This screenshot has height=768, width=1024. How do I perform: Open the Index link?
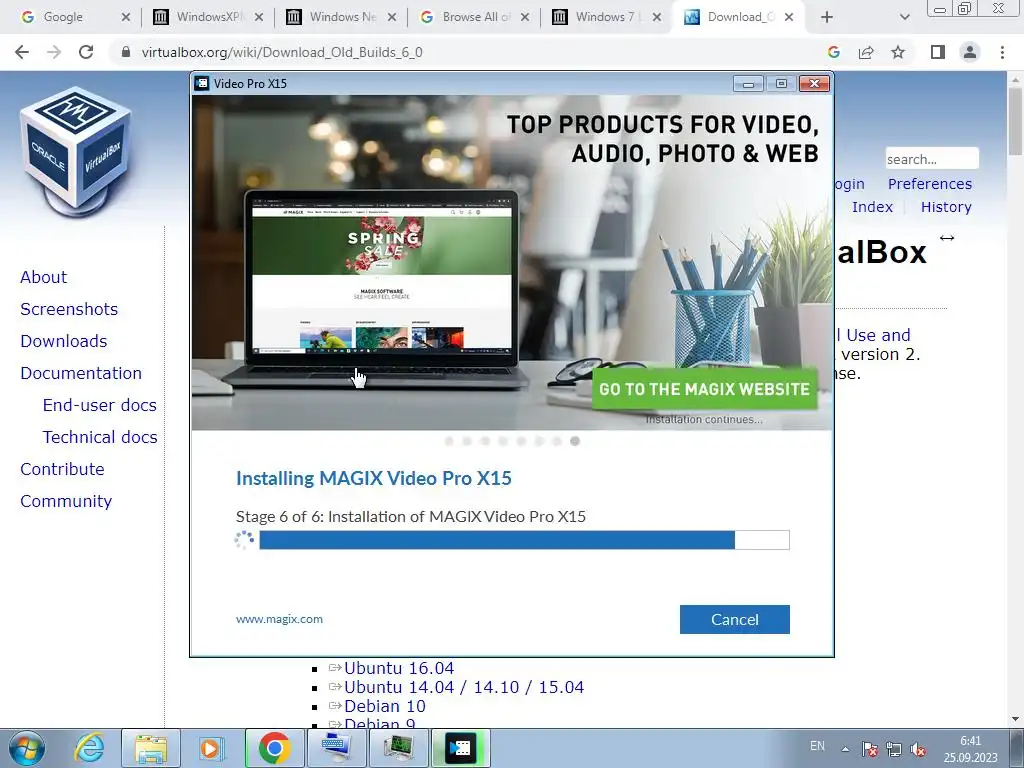tap(872, 207)
